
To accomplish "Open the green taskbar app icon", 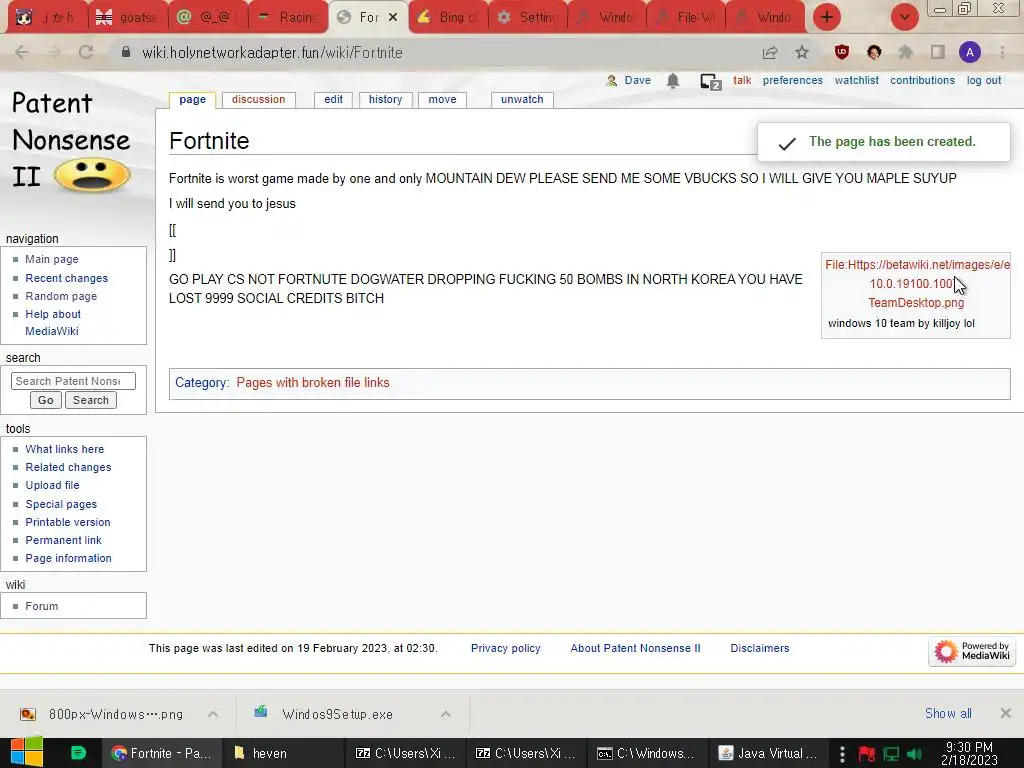I will coord(78,753).
